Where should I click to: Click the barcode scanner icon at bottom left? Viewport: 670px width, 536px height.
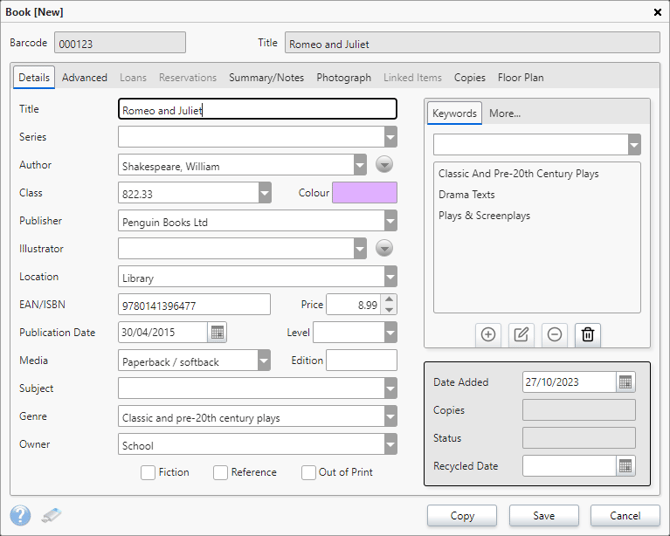click(52, 515)
